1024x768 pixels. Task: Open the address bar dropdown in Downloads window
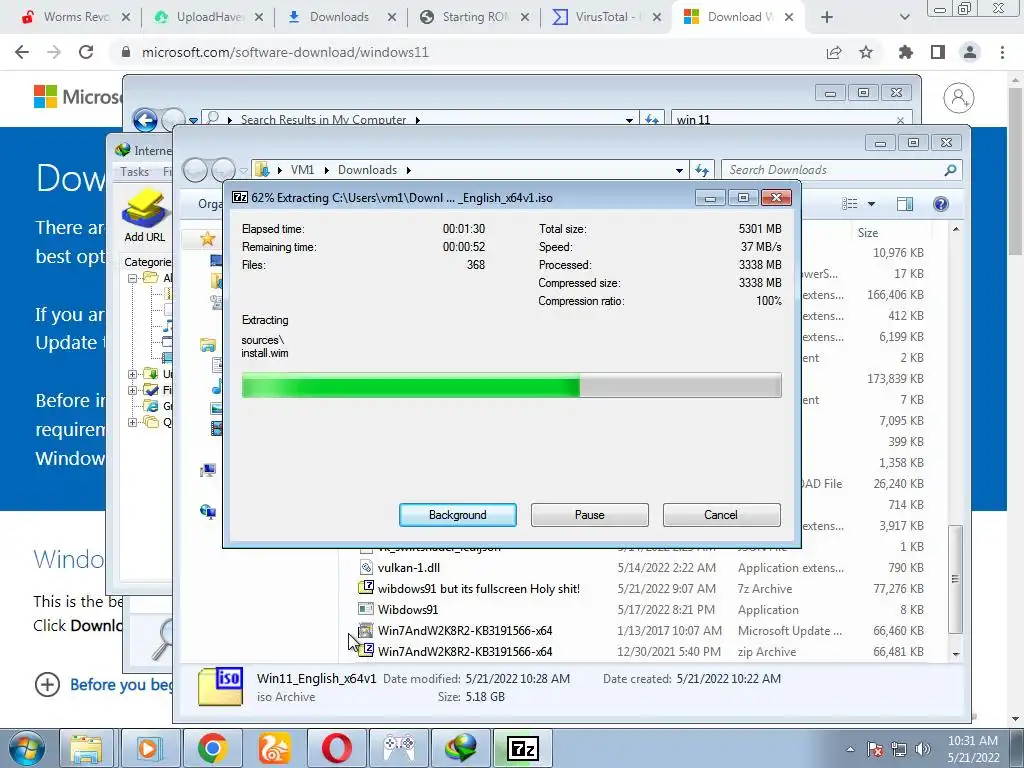point(679,170)
